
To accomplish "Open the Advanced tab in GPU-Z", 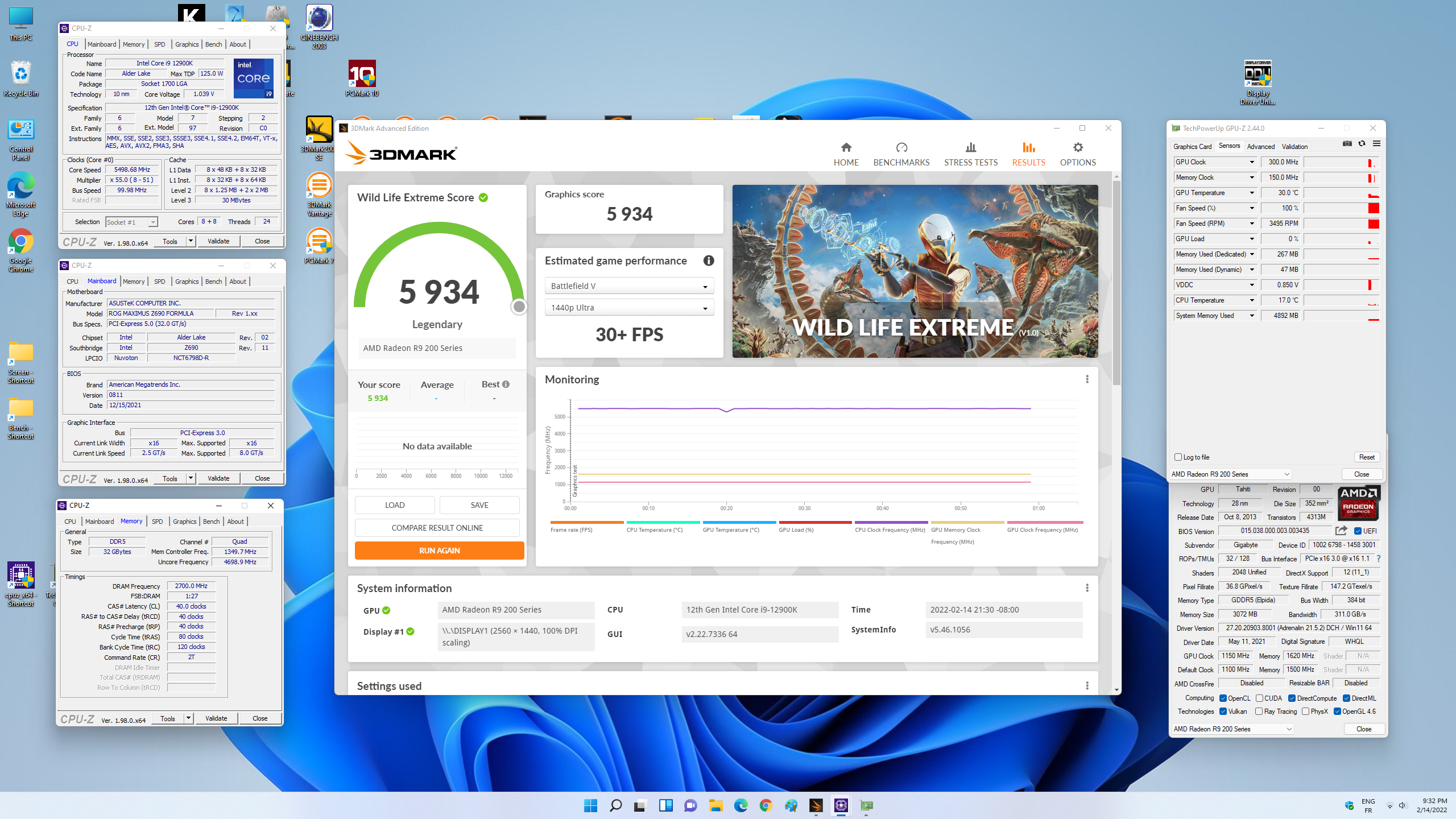I will pyautogui.click(x=1260, y=146).
